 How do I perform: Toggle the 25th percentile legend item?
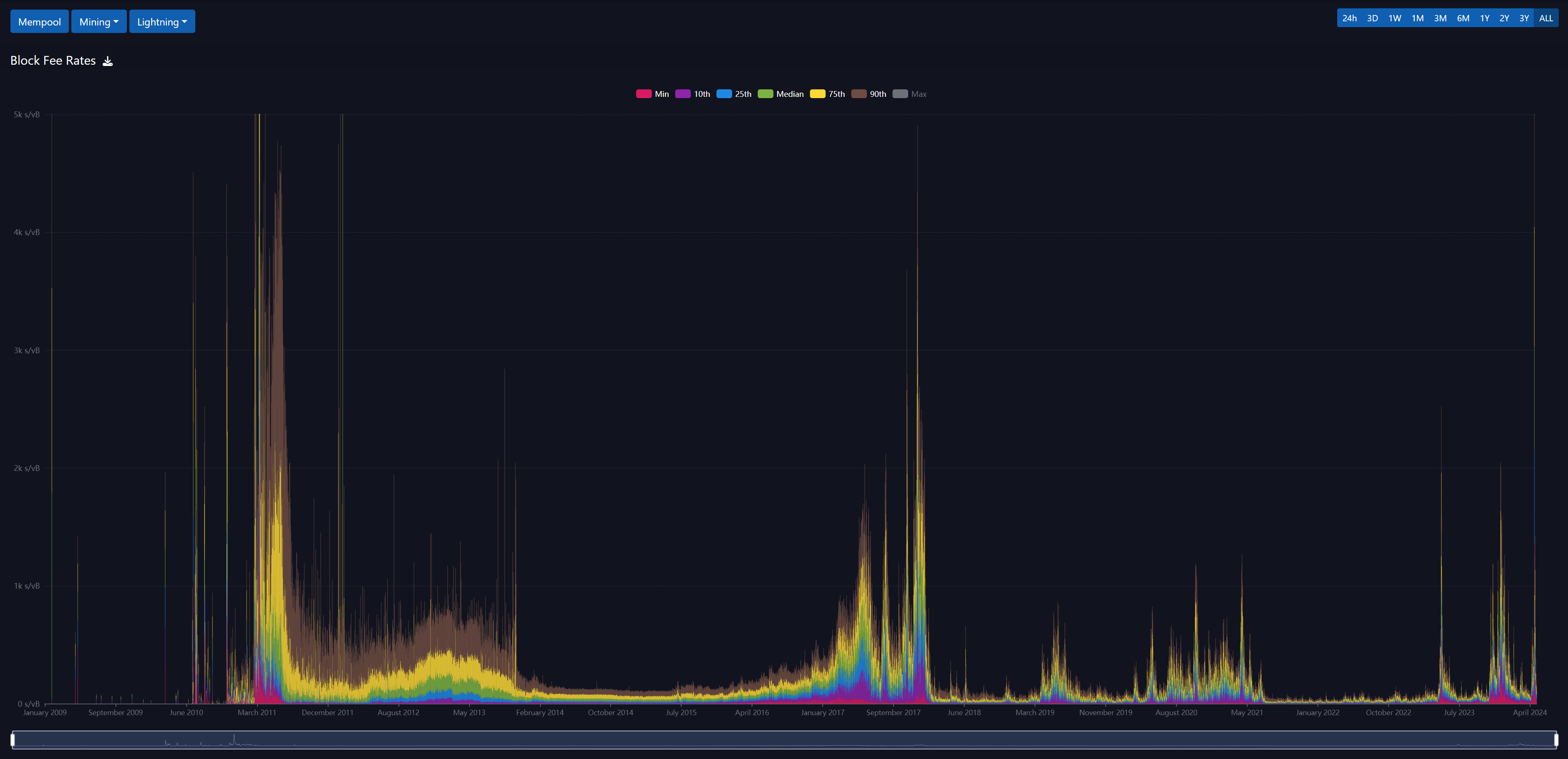tap(724, 94)
